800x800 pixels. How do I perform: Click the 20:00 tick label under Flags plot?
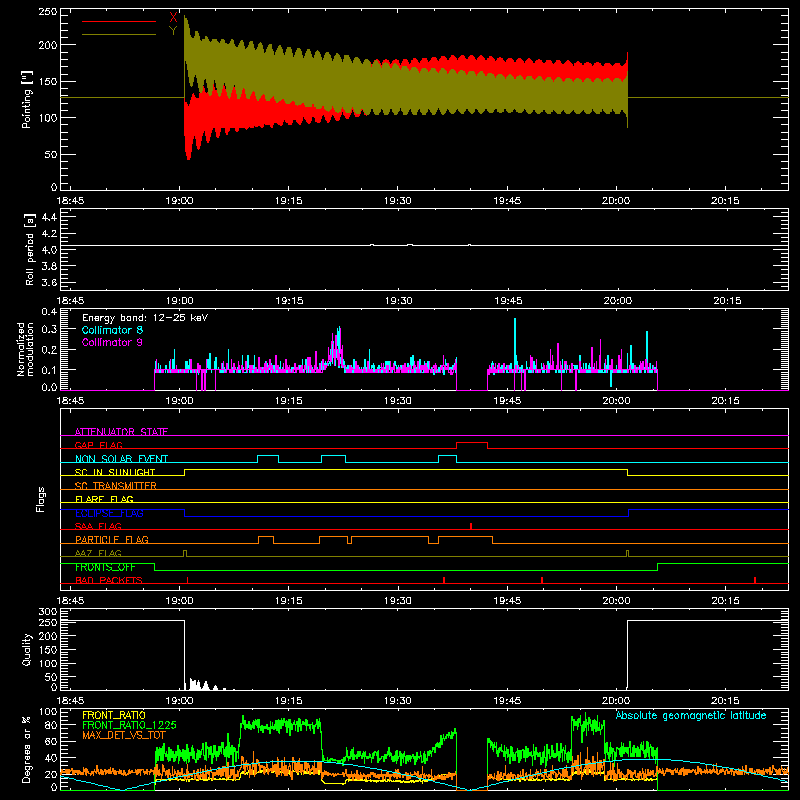click(x=616, y=601)
